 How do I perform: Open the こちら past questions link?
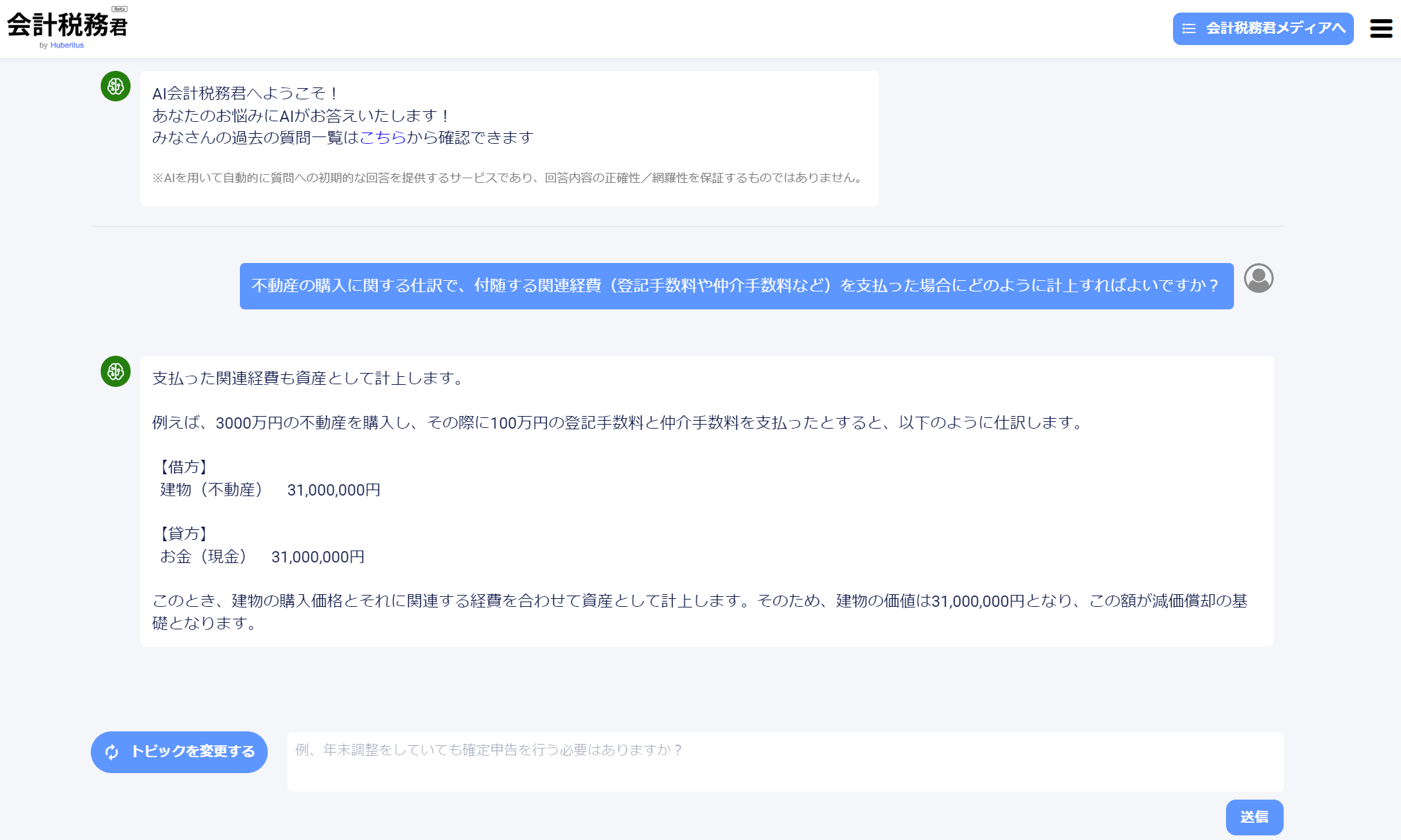click(x=382, y=137)
